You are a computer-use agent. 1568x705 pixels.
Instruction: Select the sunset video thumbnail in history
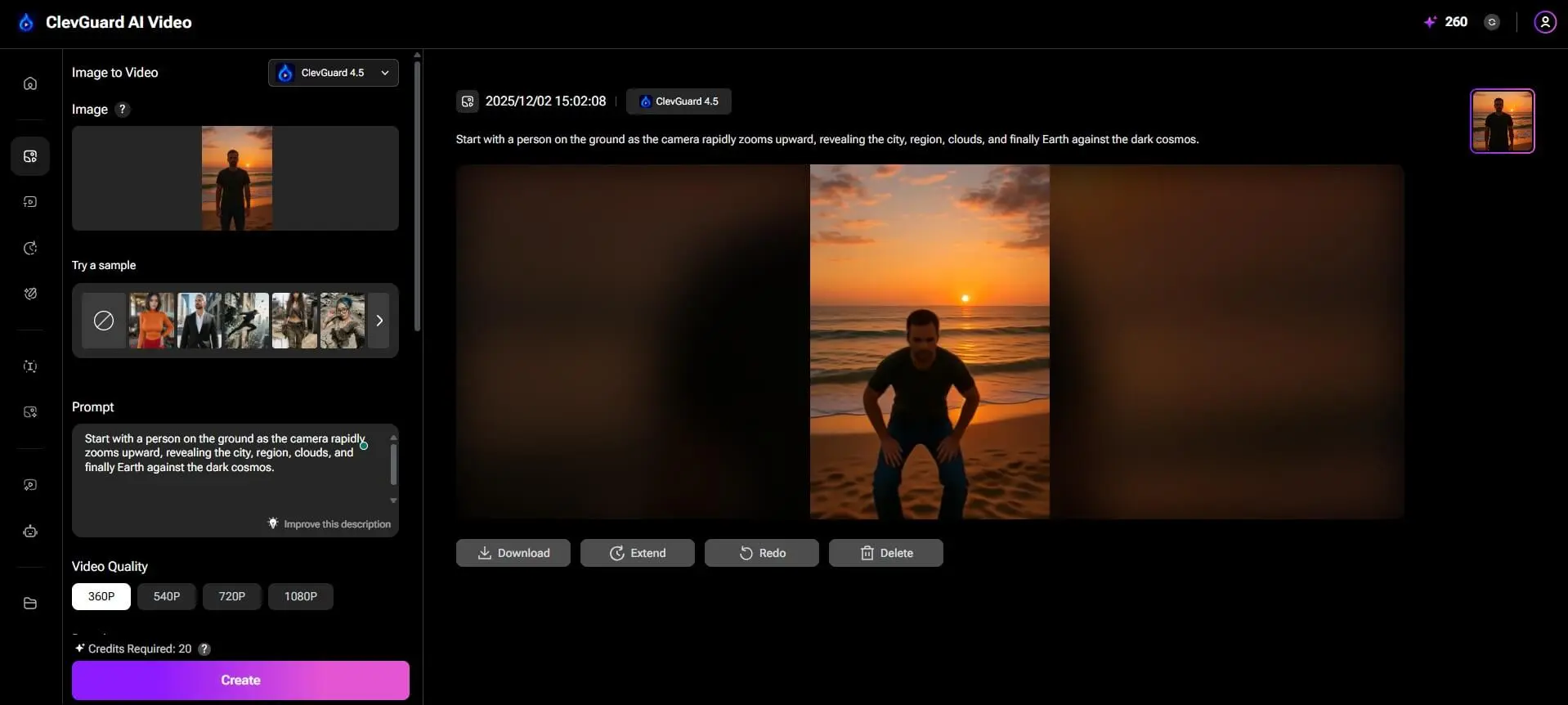pyautogui.click(x=1502, y=121)
